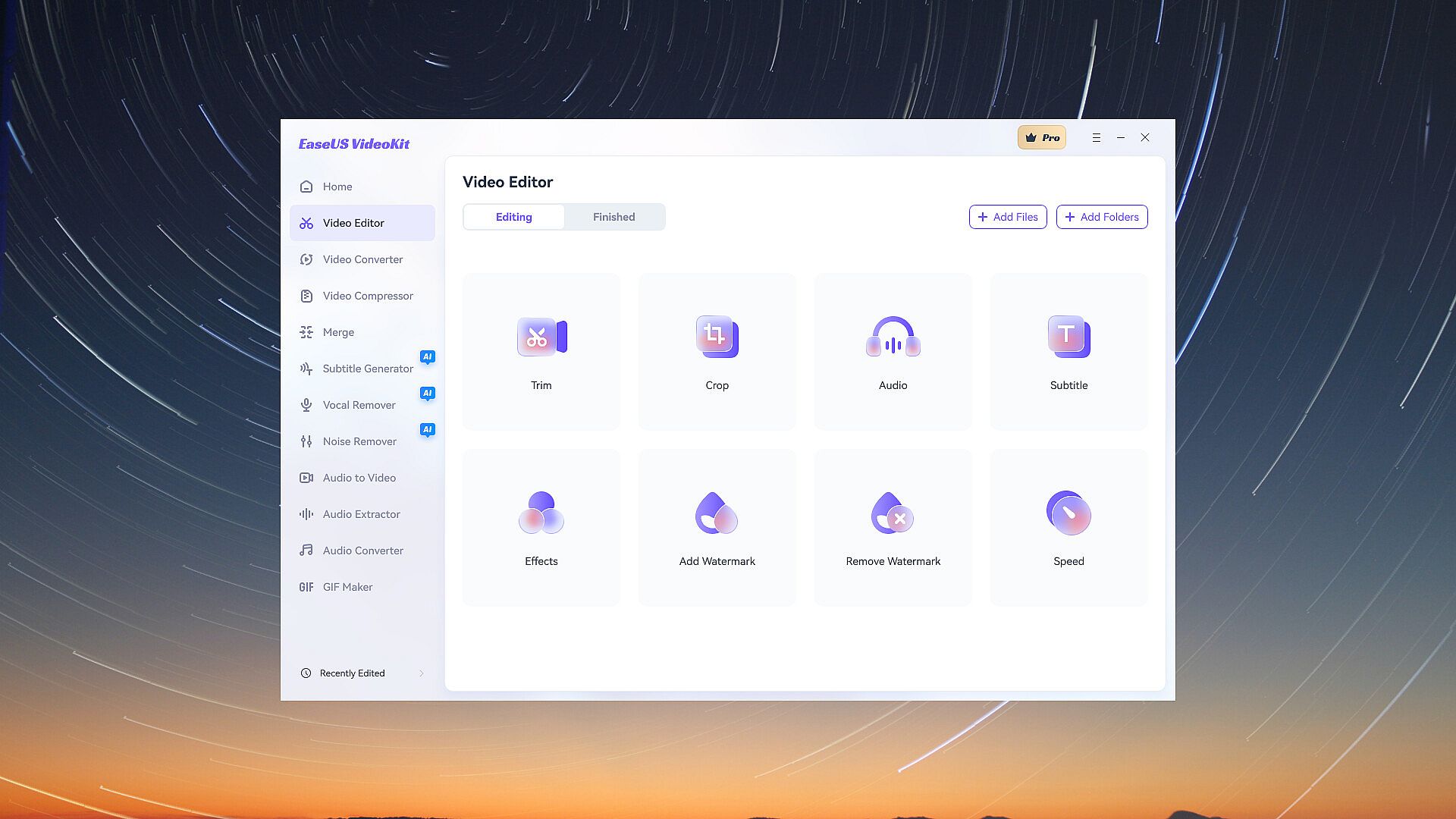Click the Speed gauge icon
Screen dimensions: 1456x819
(x=1068, y=513)
